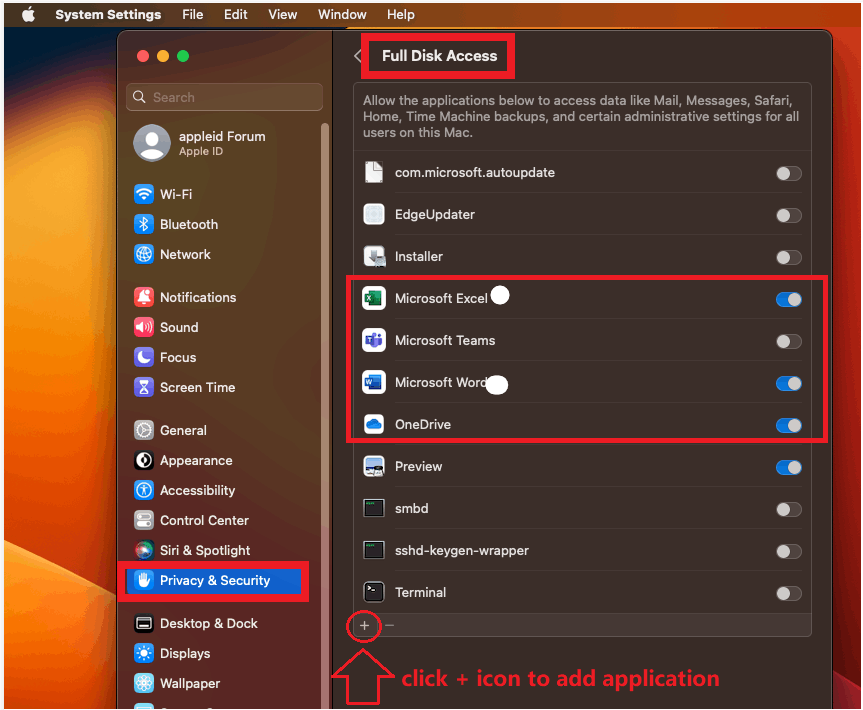The width and height of the screenshot is (863, 710).
Task: Click the Terminal app icon
Action: coord(374,592)
